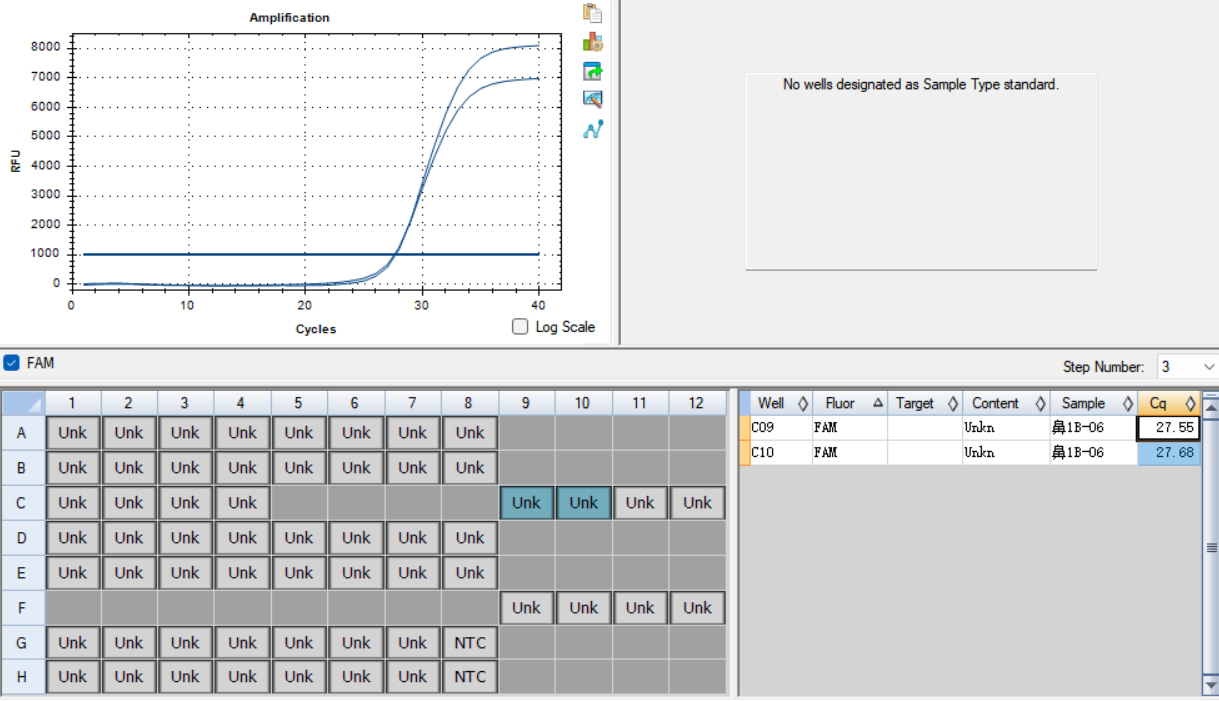
Task: Select well F12 Unk
Action: click(x=697, y=608)
